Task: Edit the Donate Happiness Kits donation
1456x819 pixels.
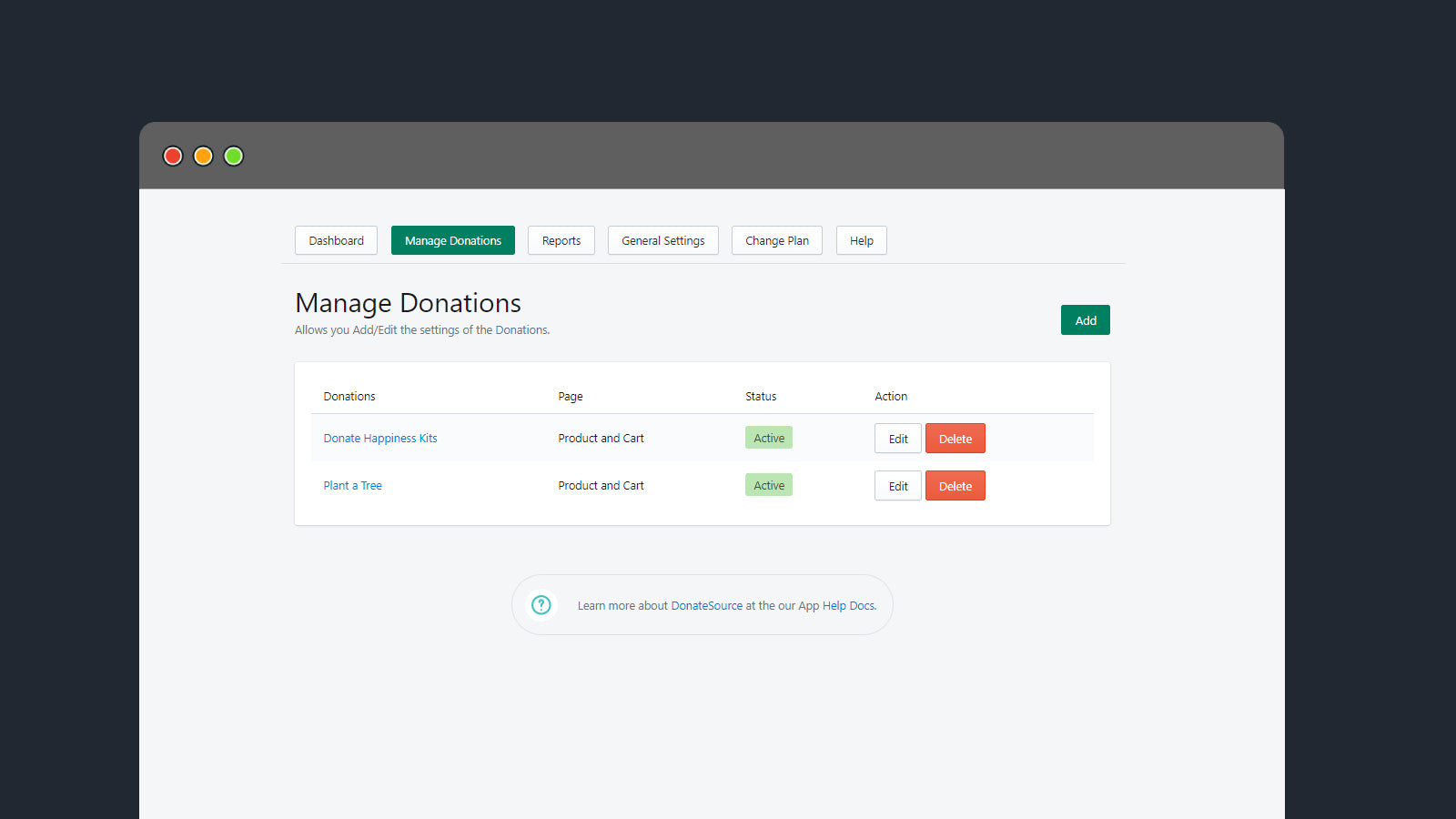Action: [x=897, y=438]
